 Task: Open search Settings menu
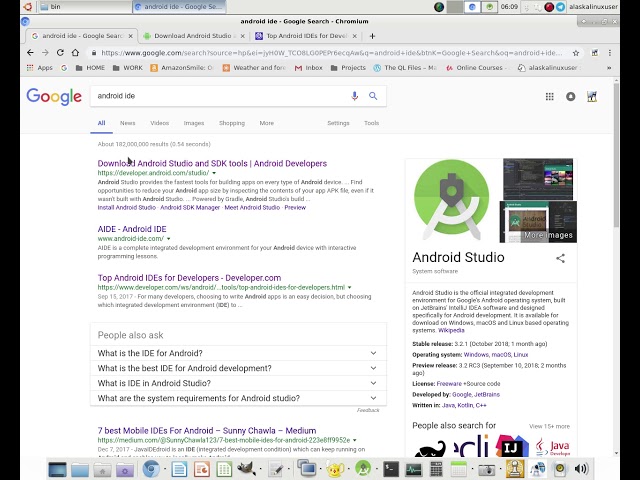point(338,123)
